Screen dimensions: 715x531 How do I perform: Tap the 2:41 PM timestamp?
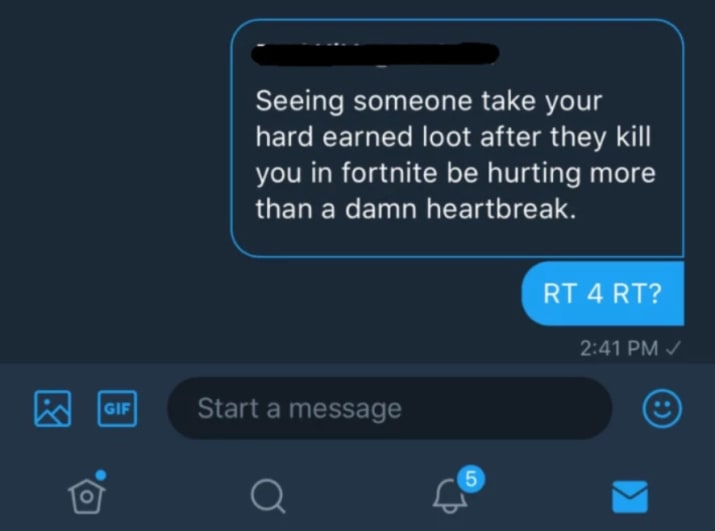tap(619, 349)
